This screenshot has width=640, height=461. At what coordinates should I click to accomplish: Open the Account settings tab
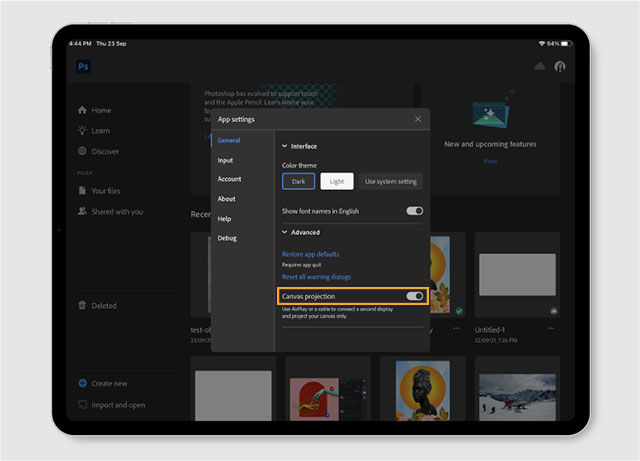click(x=229, y=179)
